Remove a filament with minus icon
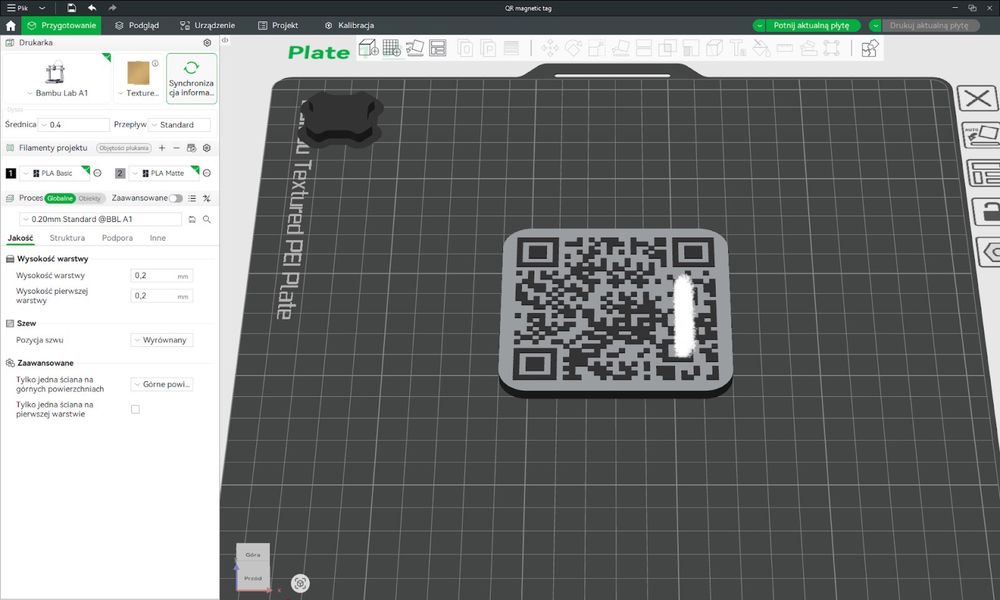 point(177,148)
